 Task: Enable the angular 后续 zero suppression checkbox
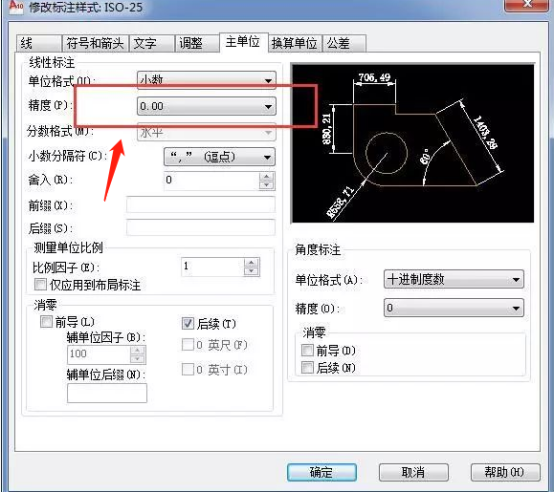click(307, 368)
